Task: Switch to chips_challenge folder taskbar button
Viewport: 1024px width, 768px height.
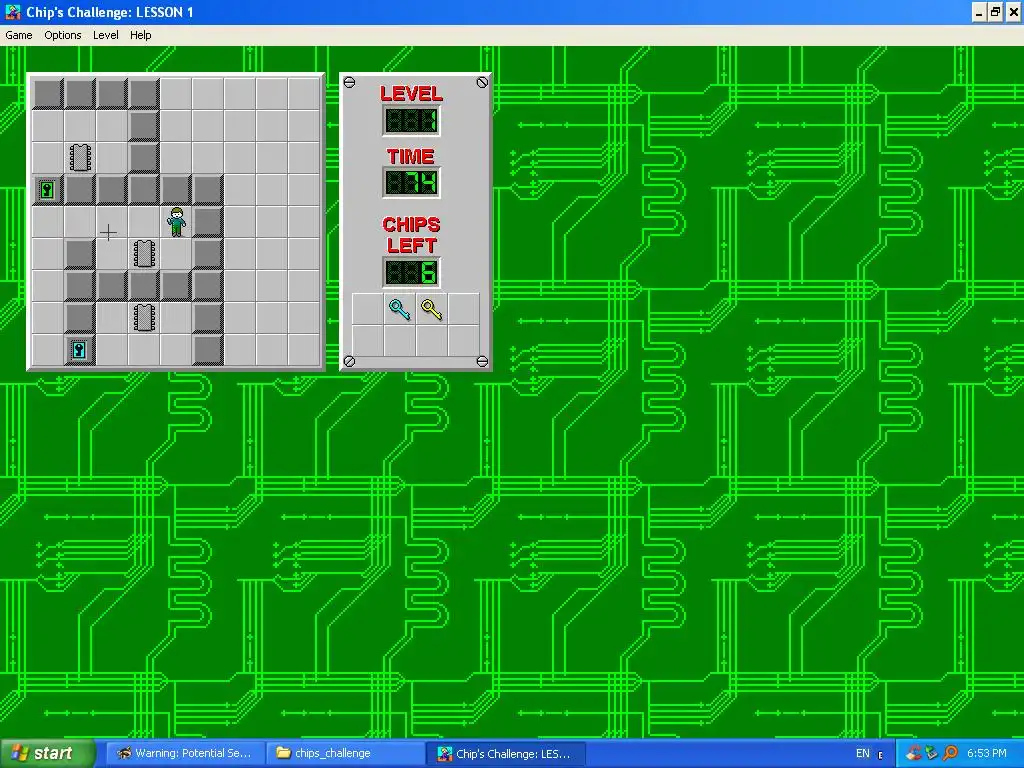Action: (345, 753)
